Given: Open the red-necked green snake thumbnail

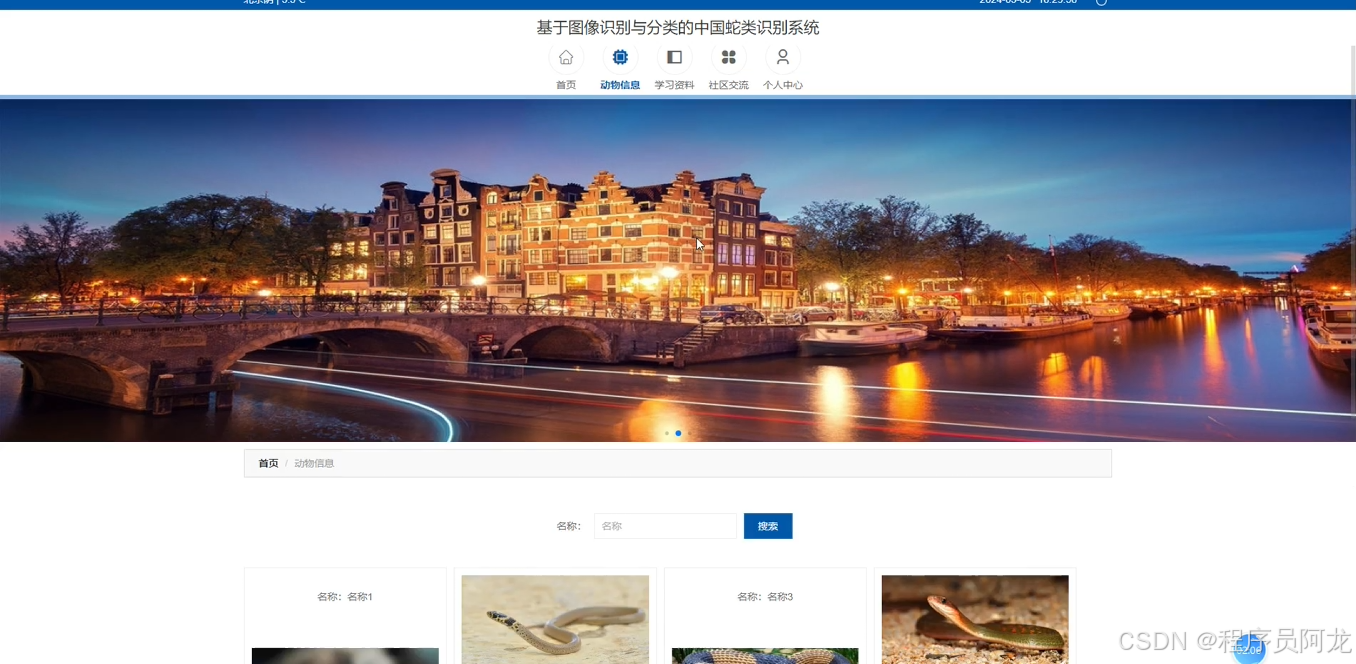Looking at the screenshot, I should (x=975, y=619).
